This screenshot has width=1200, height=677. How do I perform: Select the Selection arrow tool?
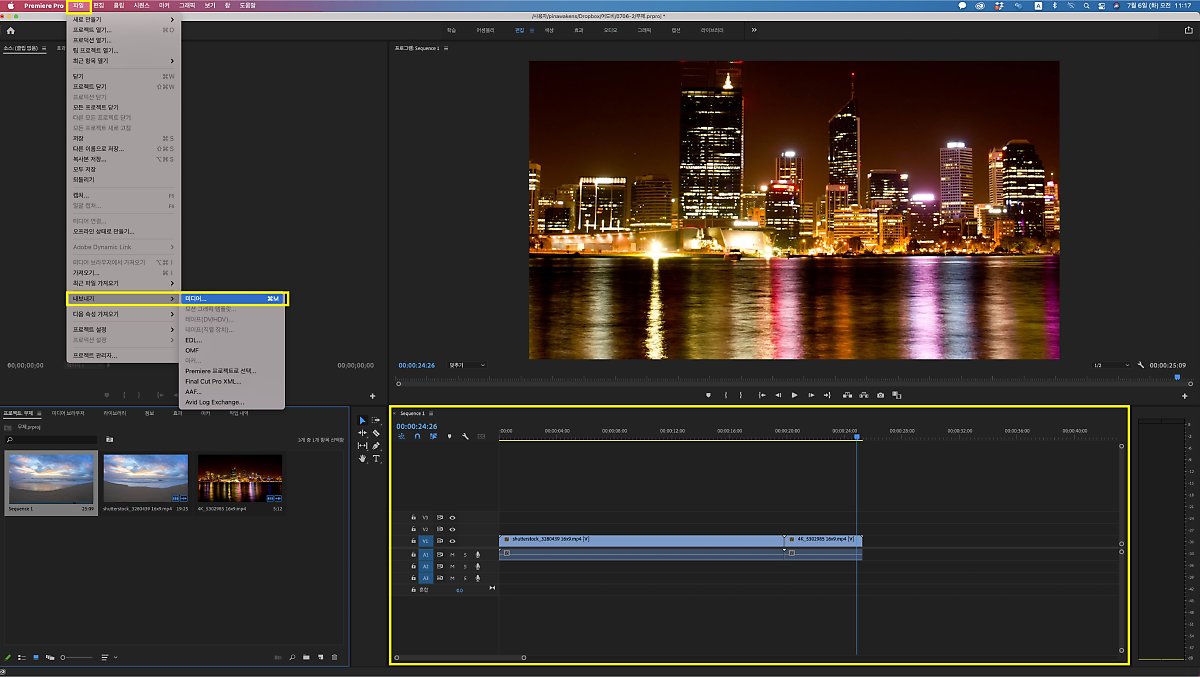[363, 421]
